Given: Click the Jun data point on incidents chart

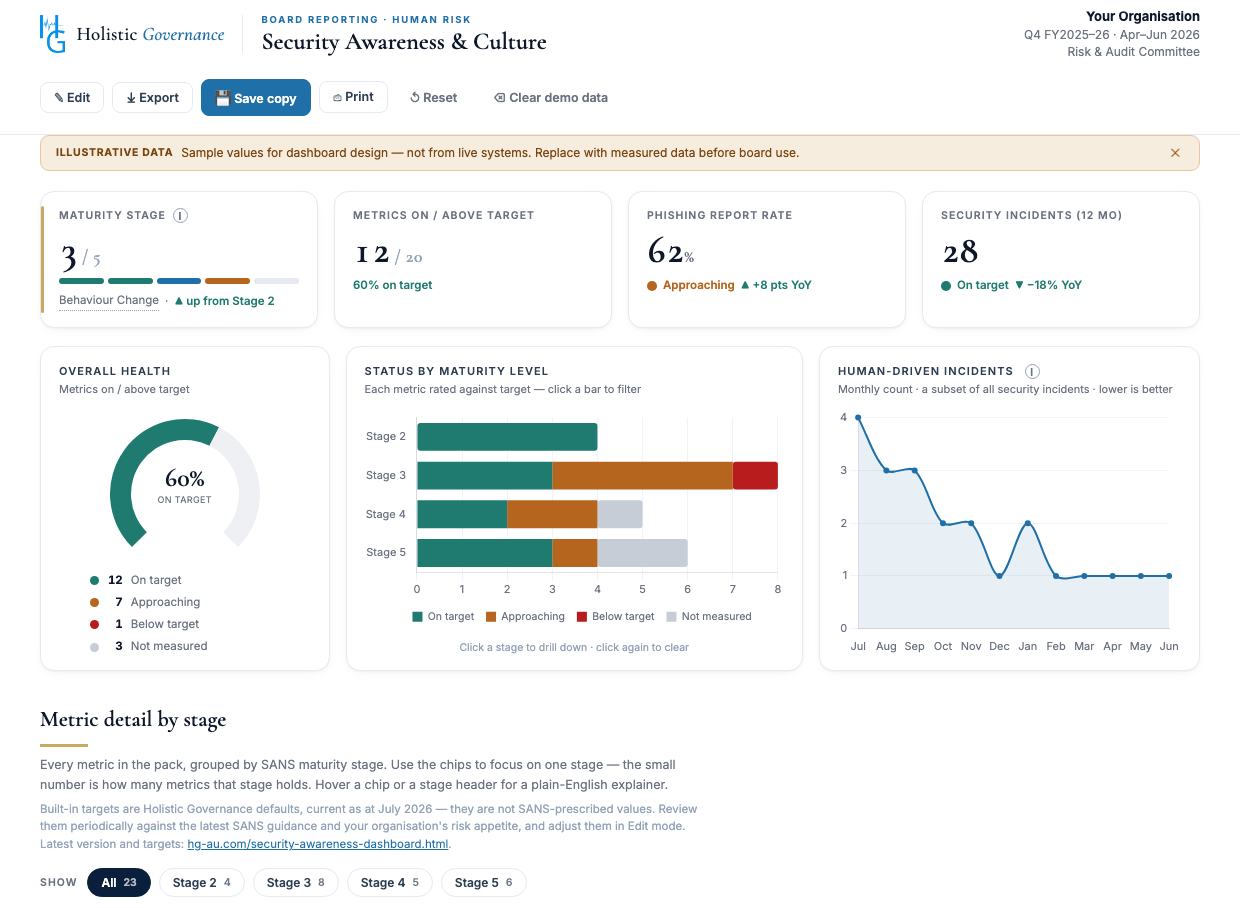Looking at the screenshot, I should coord(1169,576).
